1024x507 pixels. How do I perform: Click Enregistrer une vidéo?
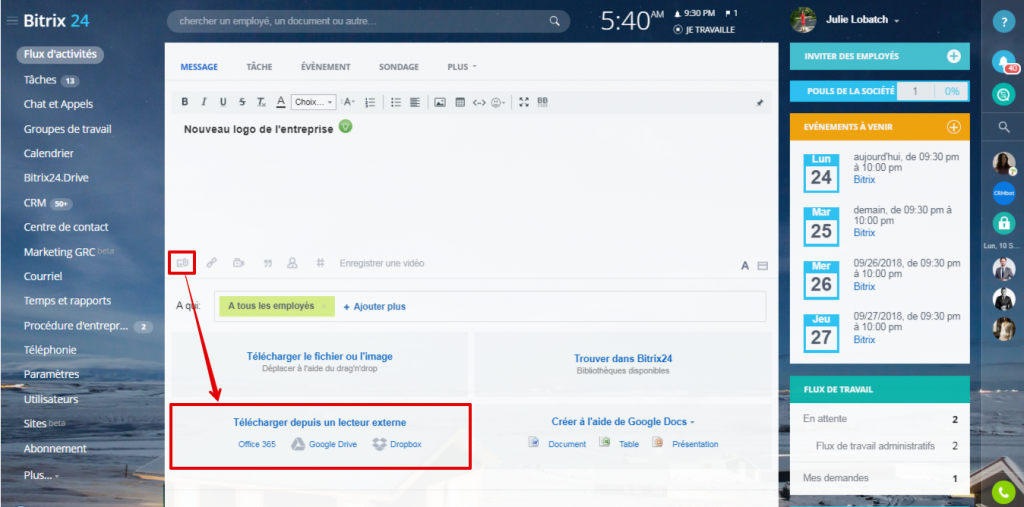(x=382, y=263)
